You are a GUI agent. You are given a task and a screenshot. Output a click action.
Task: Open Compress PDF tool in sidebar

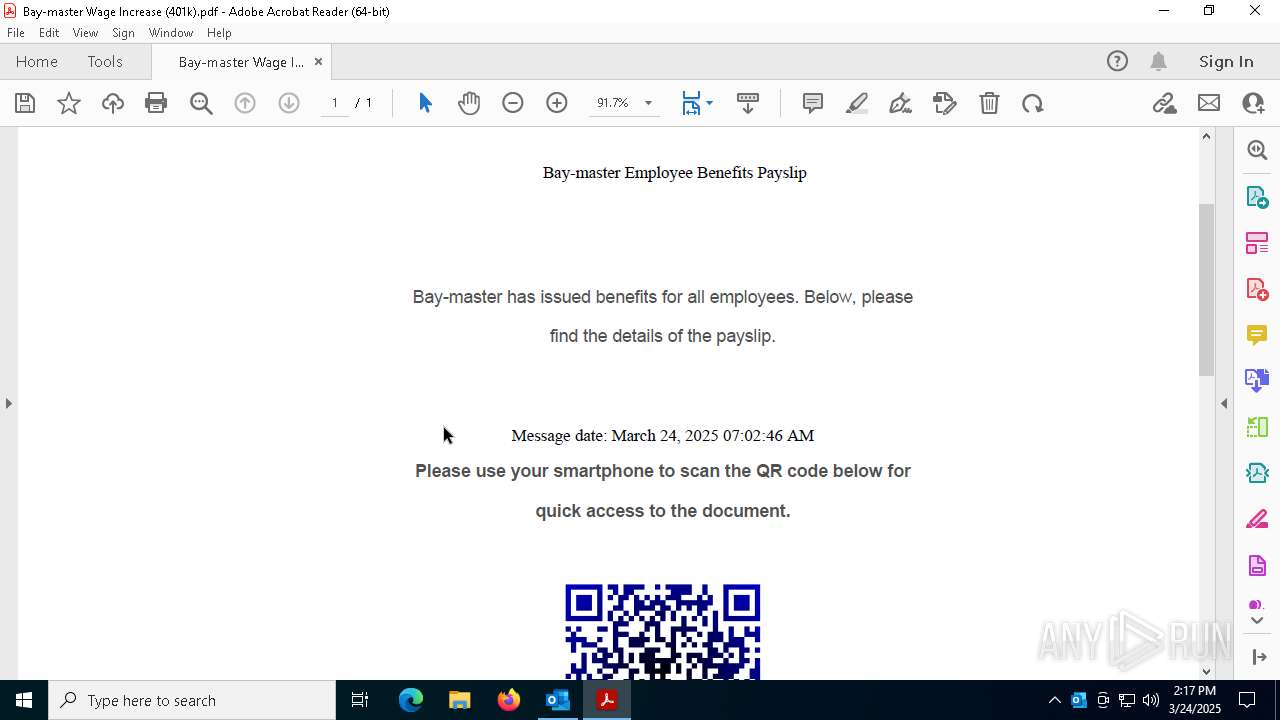[x=1257, y=472]
